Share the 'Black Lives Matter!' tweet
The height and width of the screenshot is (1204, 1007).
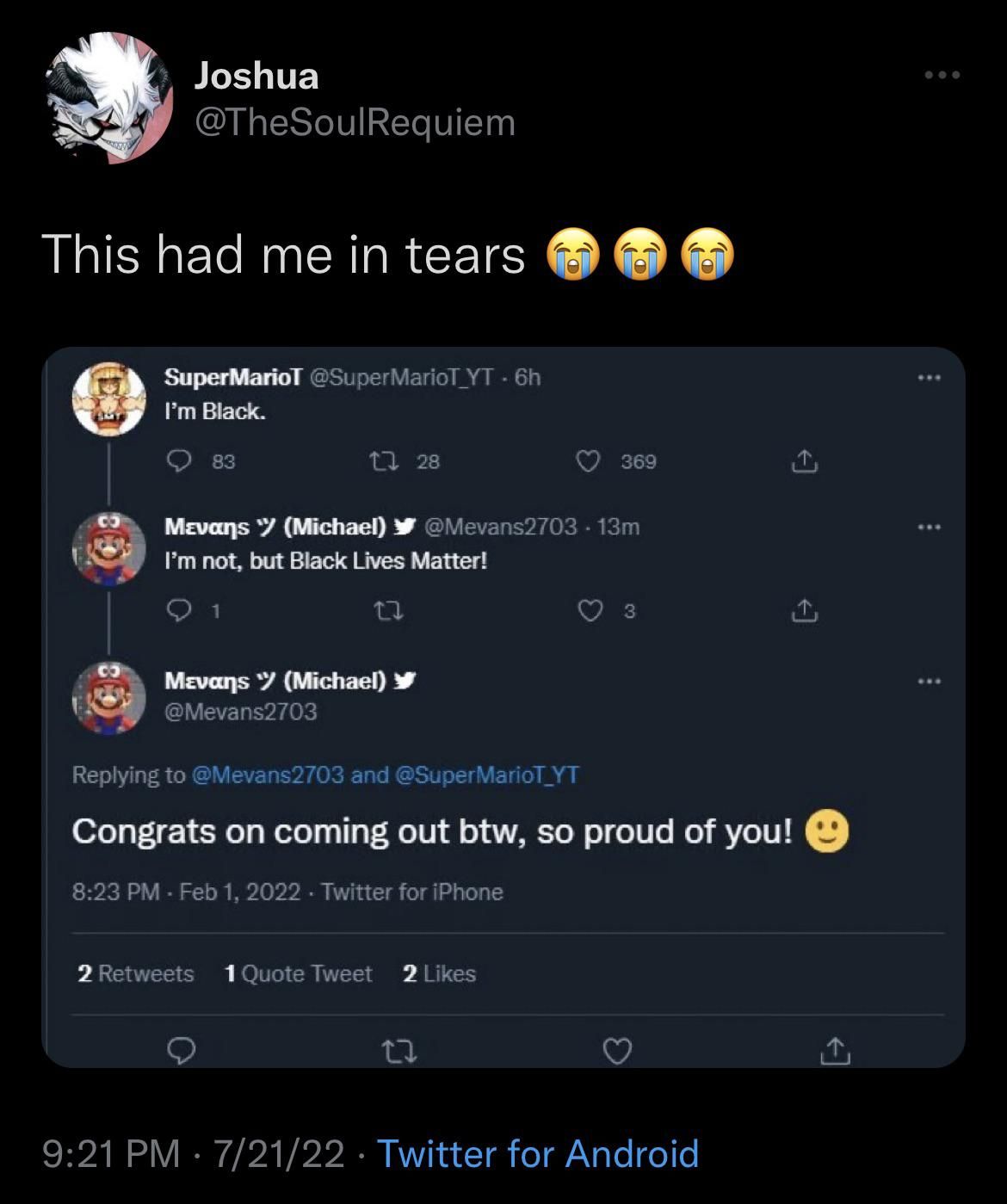pos(803,611)
